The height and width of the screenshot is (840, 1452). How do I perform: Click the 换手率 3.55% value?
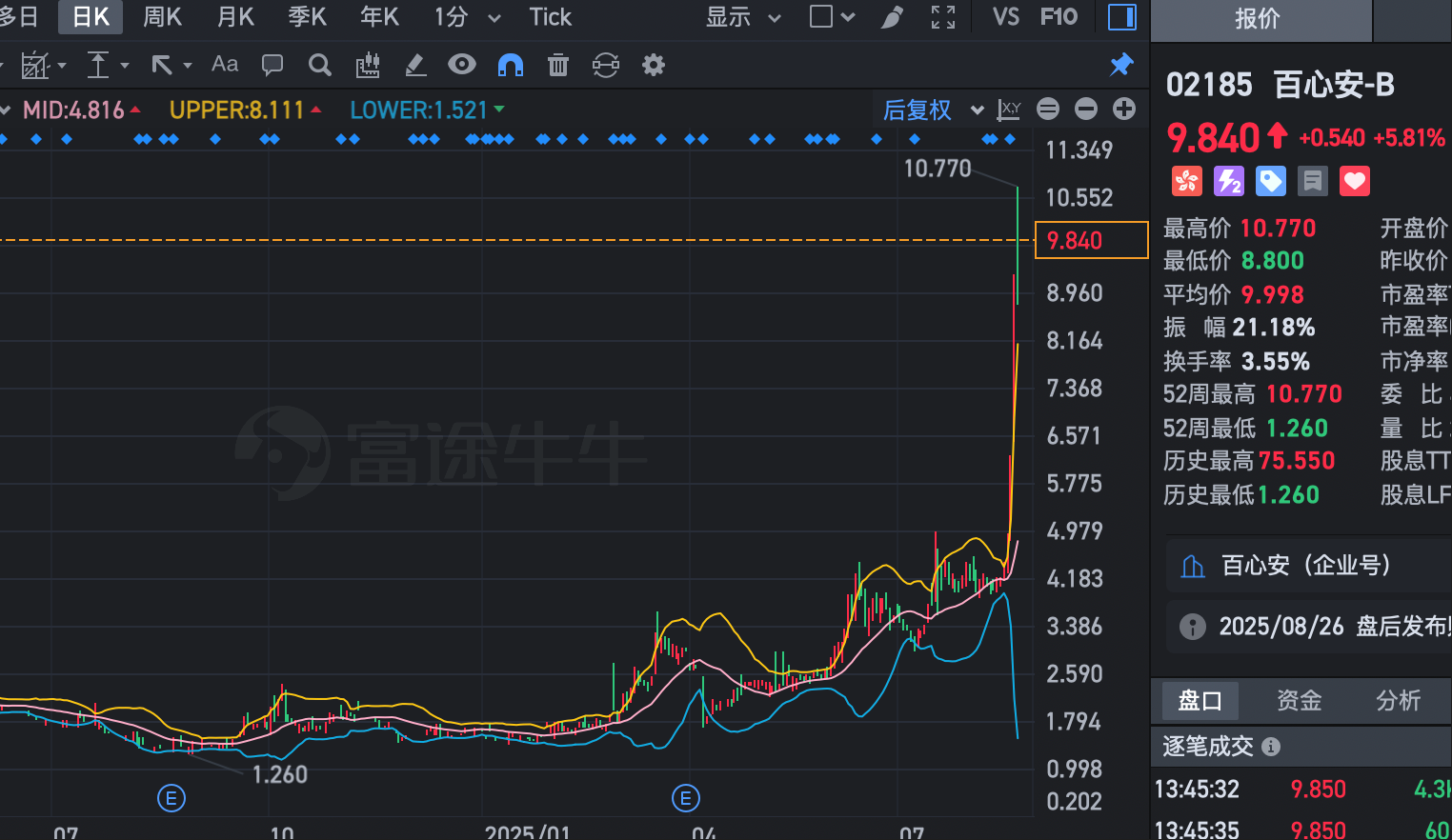[1275, 362]
